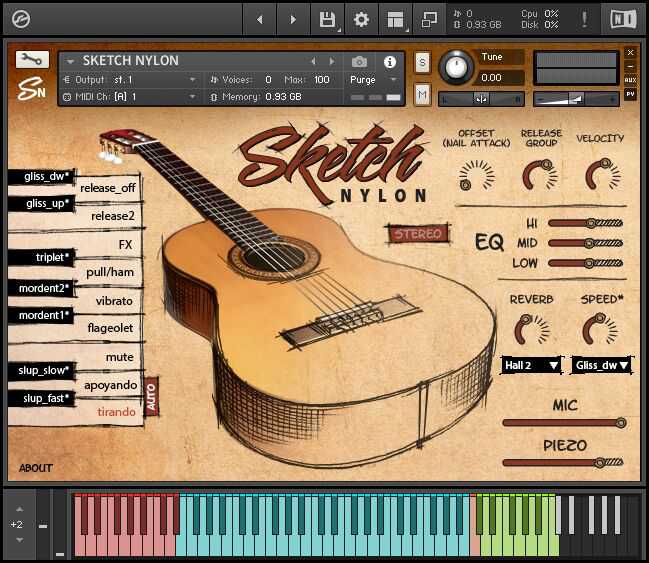This screenshot has height=563, width=649.
Task: Click the Reverb knob
Action: tap(532, 329)
